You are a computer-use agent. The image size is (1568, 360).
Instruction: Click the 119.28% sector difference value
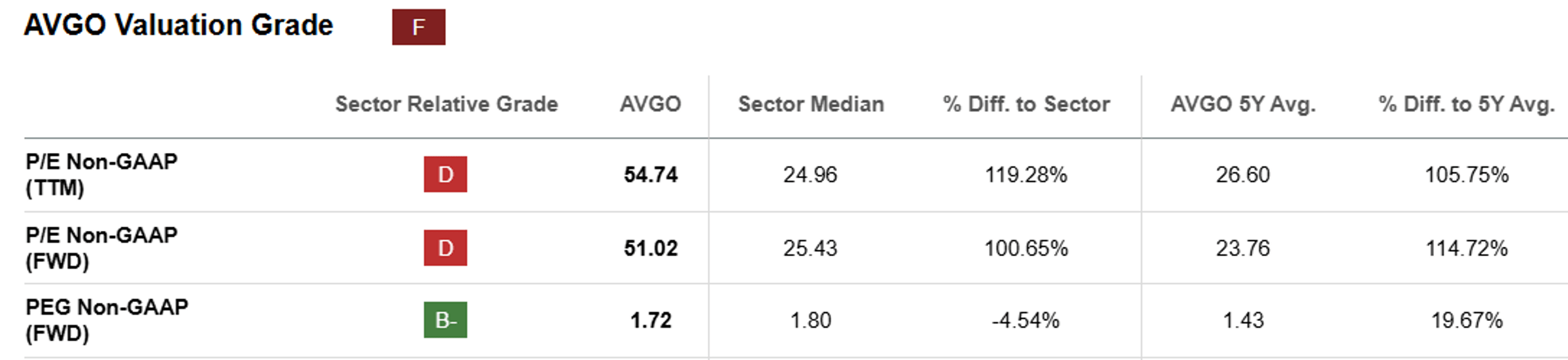(1026, 174)
